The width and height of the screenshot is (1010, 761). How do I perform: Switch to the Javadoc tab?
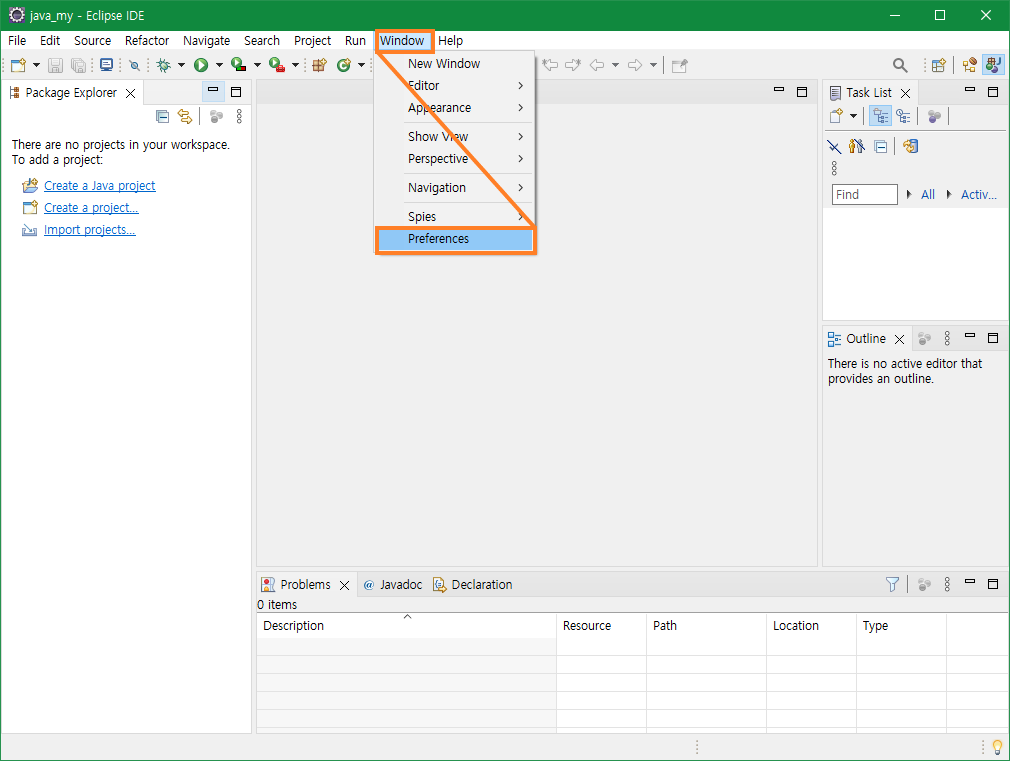(393, 584)
